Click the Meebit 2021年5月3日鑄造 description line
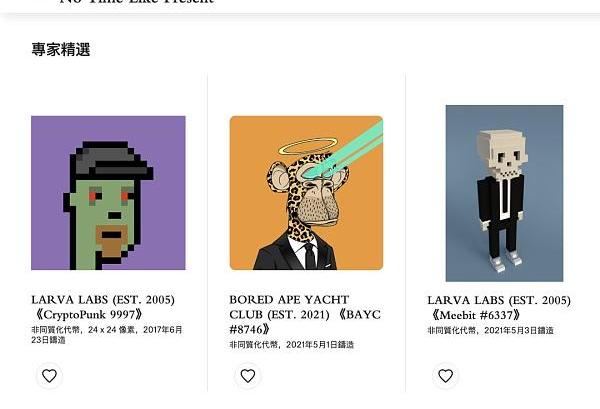The height and width of the screenshot is (409, 600). click(491, 330)
